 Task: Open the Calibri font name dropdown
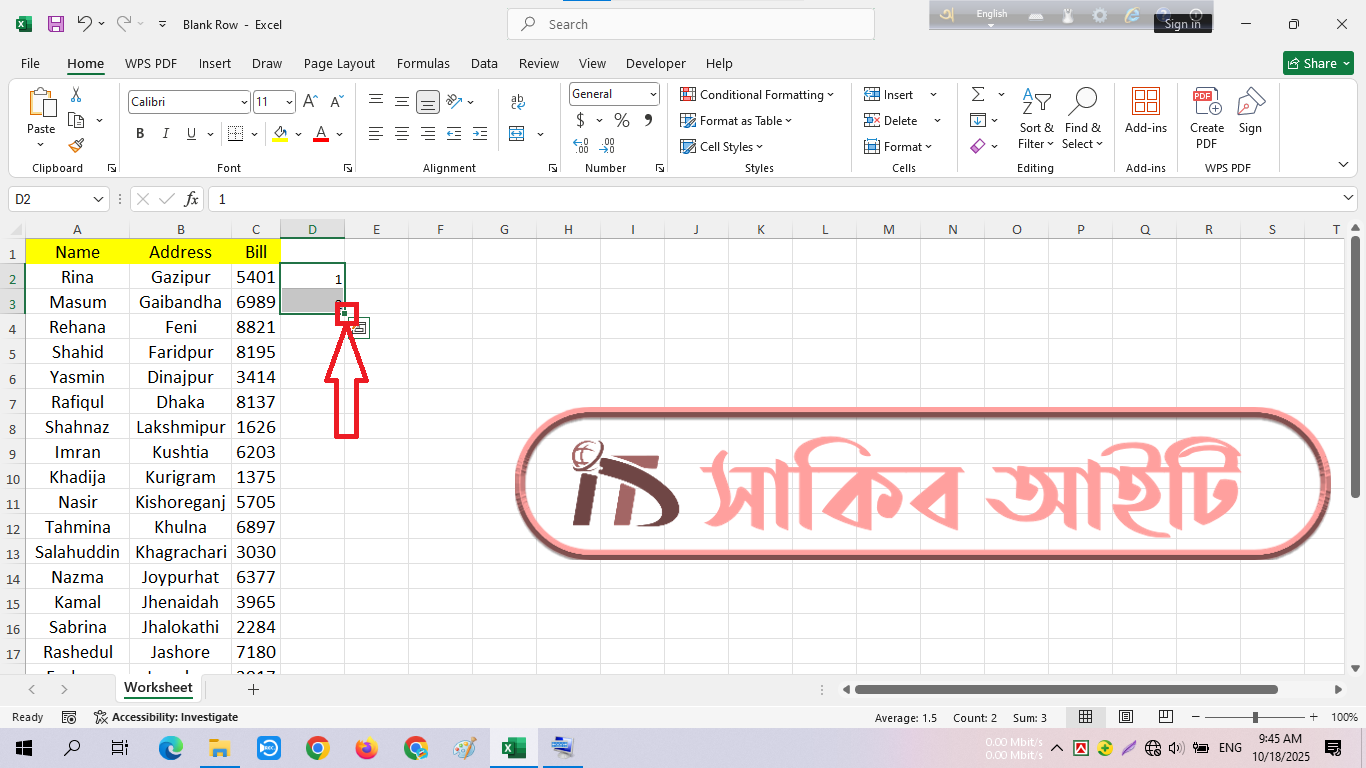pos(244,102)
